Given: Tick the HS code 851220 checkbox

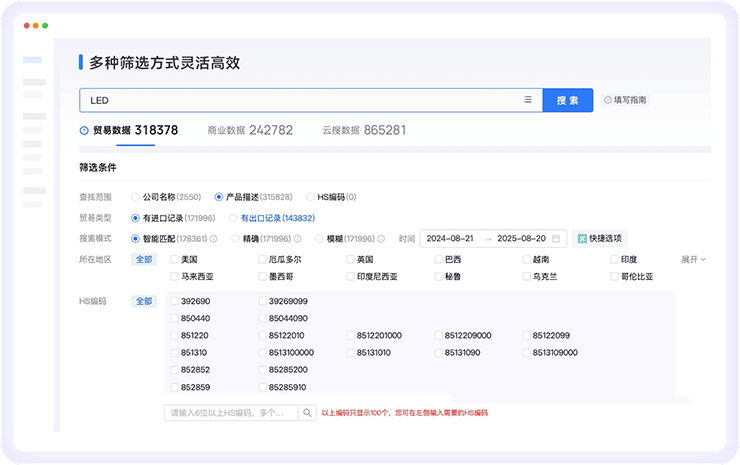Looking at the screenshot, I should (x=175, y=336).
